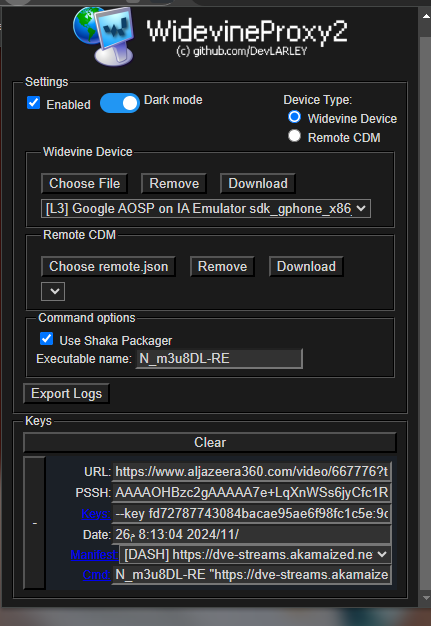
Task: Uncheck Use Shaka Packager option
Action: pyautogui.click(x=47, y=339)
